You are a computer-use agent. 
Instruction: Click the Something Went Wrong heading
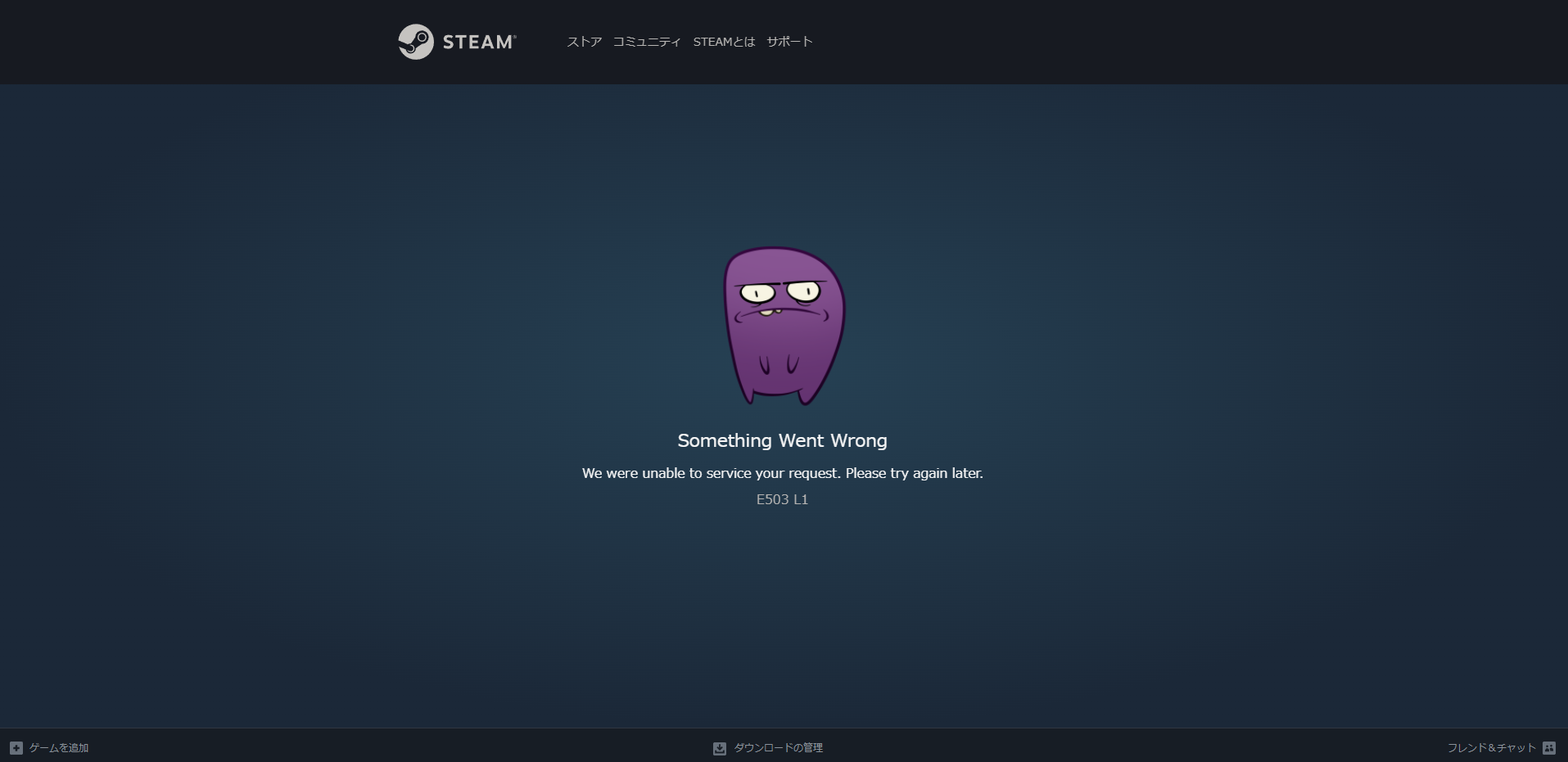click(782, 440)
